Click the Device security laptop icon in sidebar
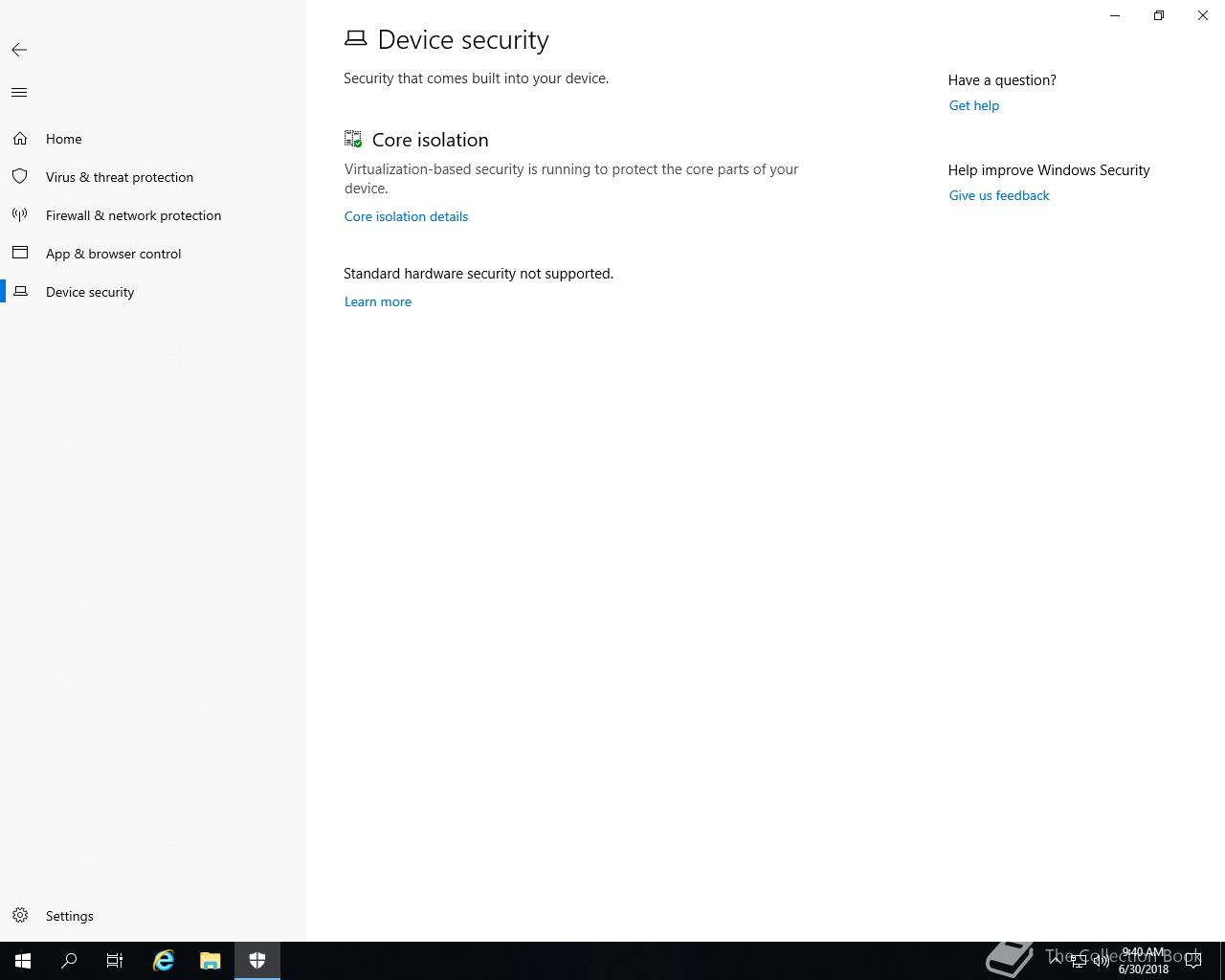1225x980 pixels. pos(20,292)
